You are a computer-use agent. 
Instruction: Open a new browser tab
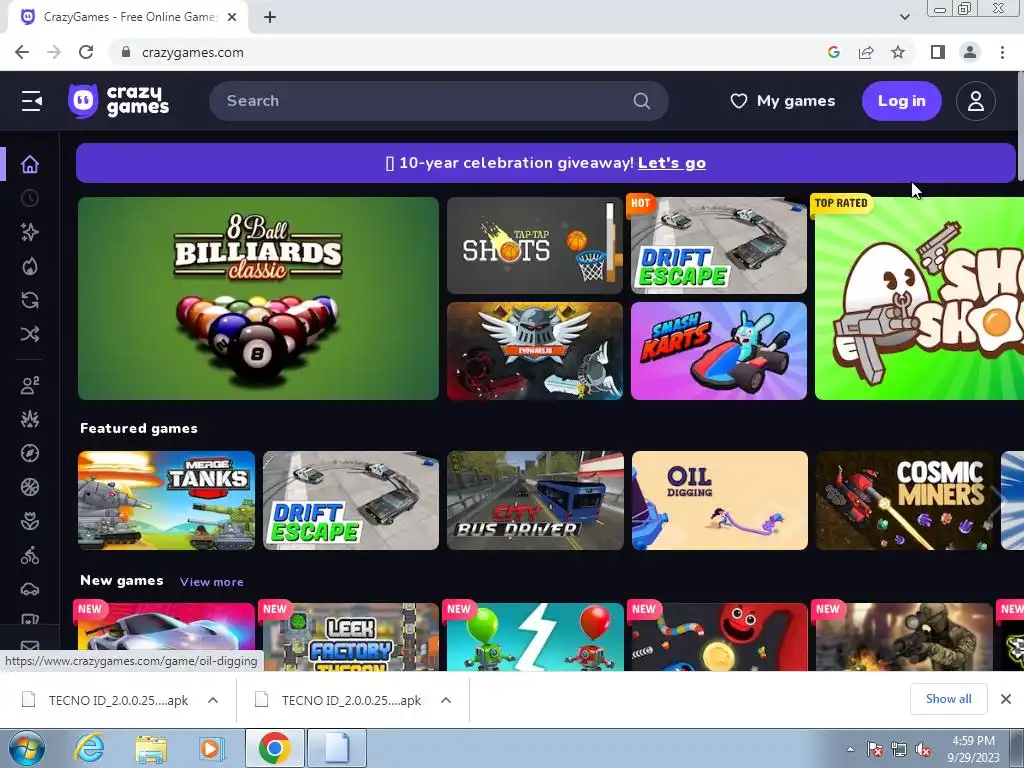[x=270, y=17]
